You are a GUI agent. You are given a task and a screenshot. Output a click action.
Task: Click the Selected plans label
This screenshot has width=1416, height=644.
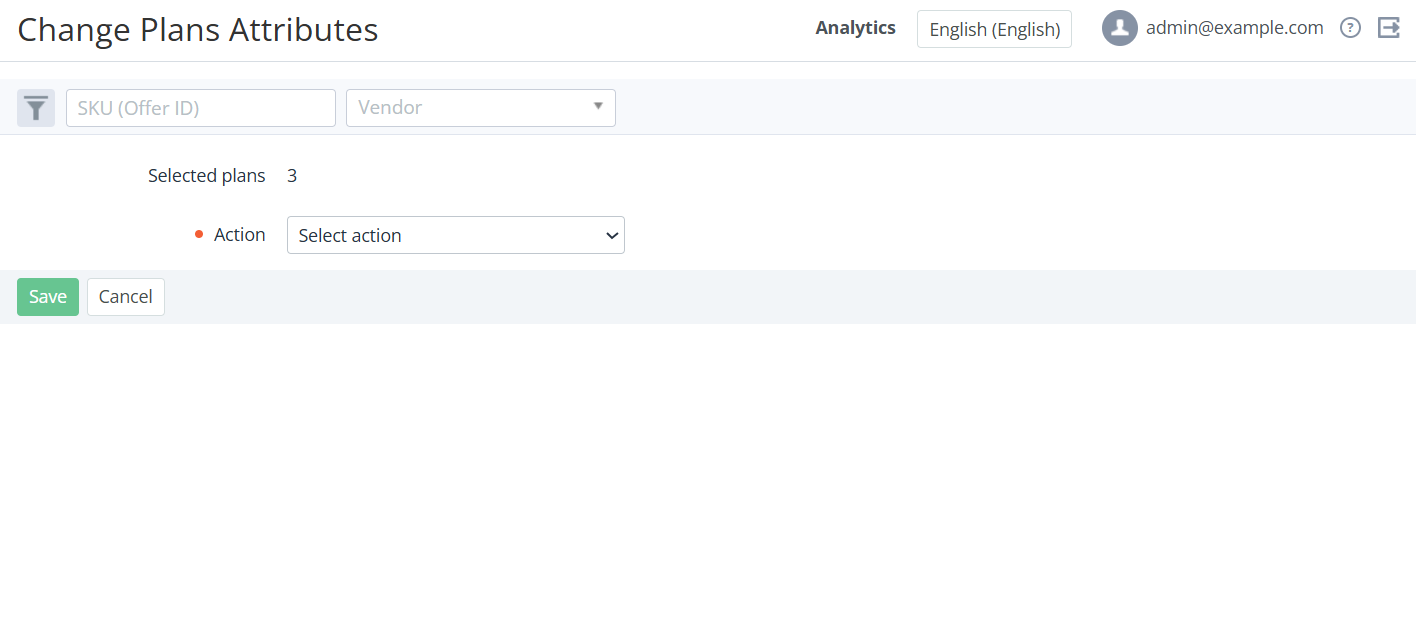[207, 176]
